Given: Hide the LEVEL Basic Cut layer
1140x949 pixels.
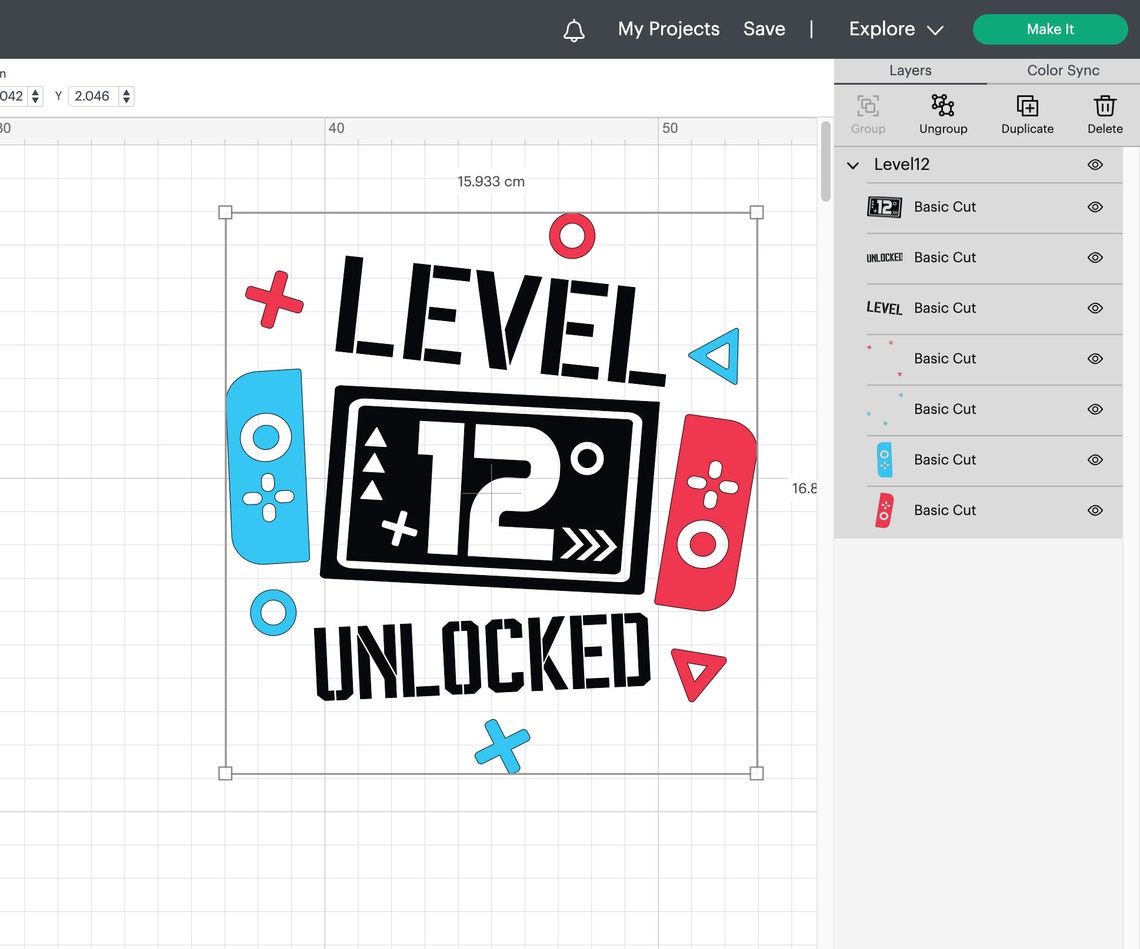Looking at the screenshot, I should pyautogui.click(x=1094, y=308).
